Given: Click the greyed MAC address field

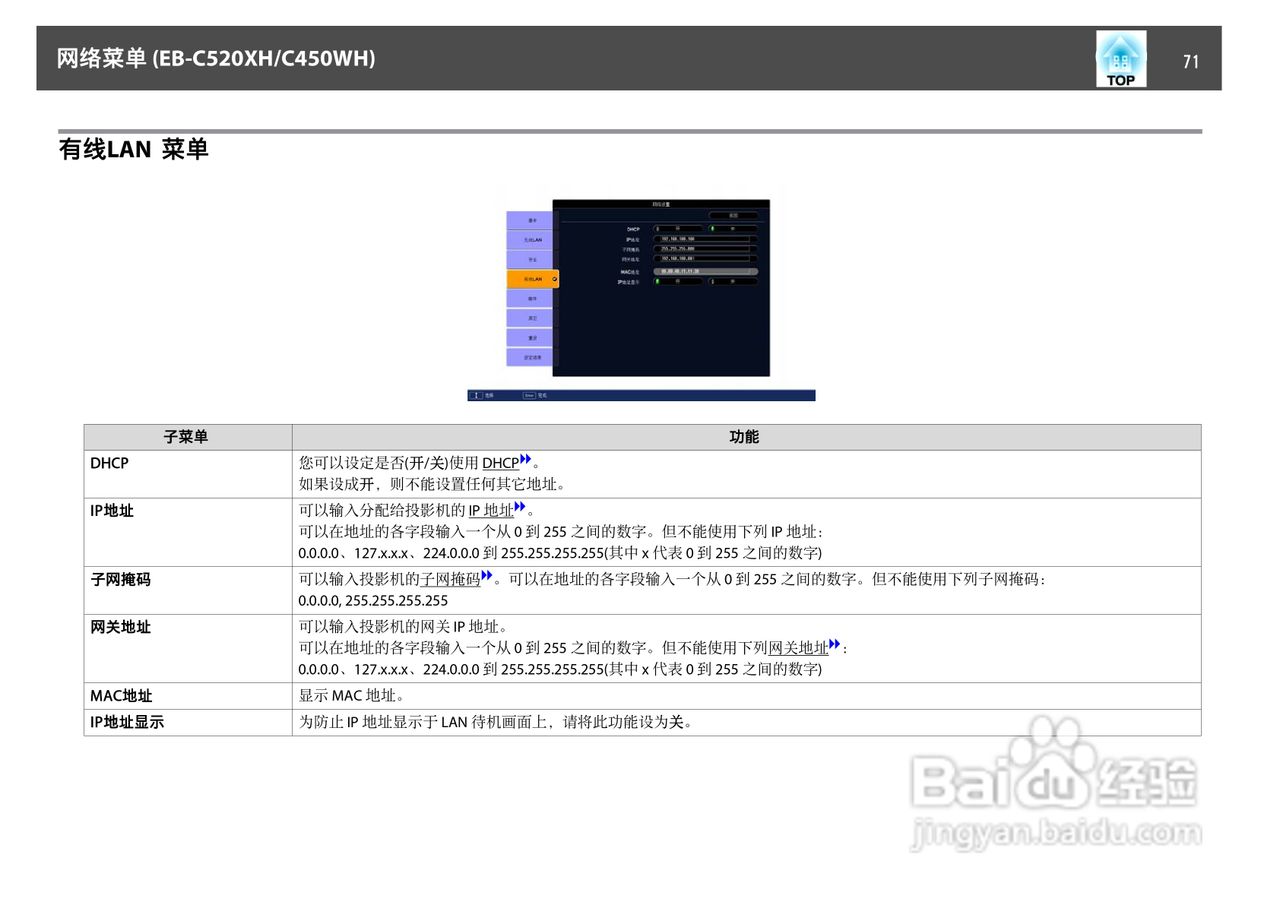Looking at the screenshot, I should point(706,271).
